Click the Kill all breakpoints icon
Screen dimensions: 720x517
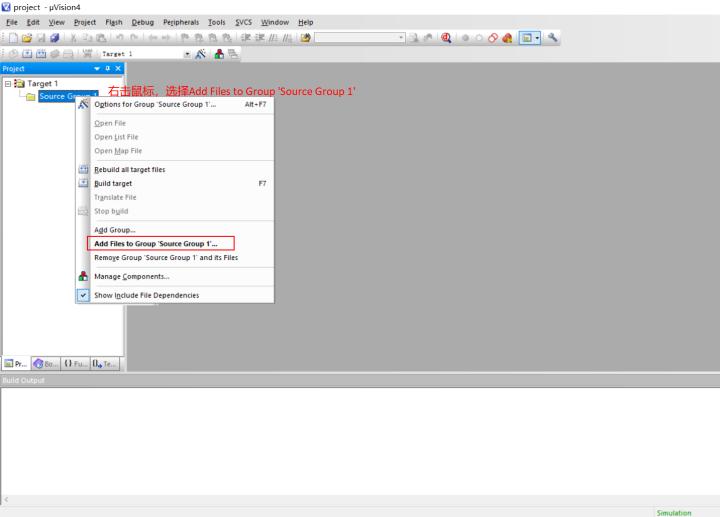coord(507,38)
